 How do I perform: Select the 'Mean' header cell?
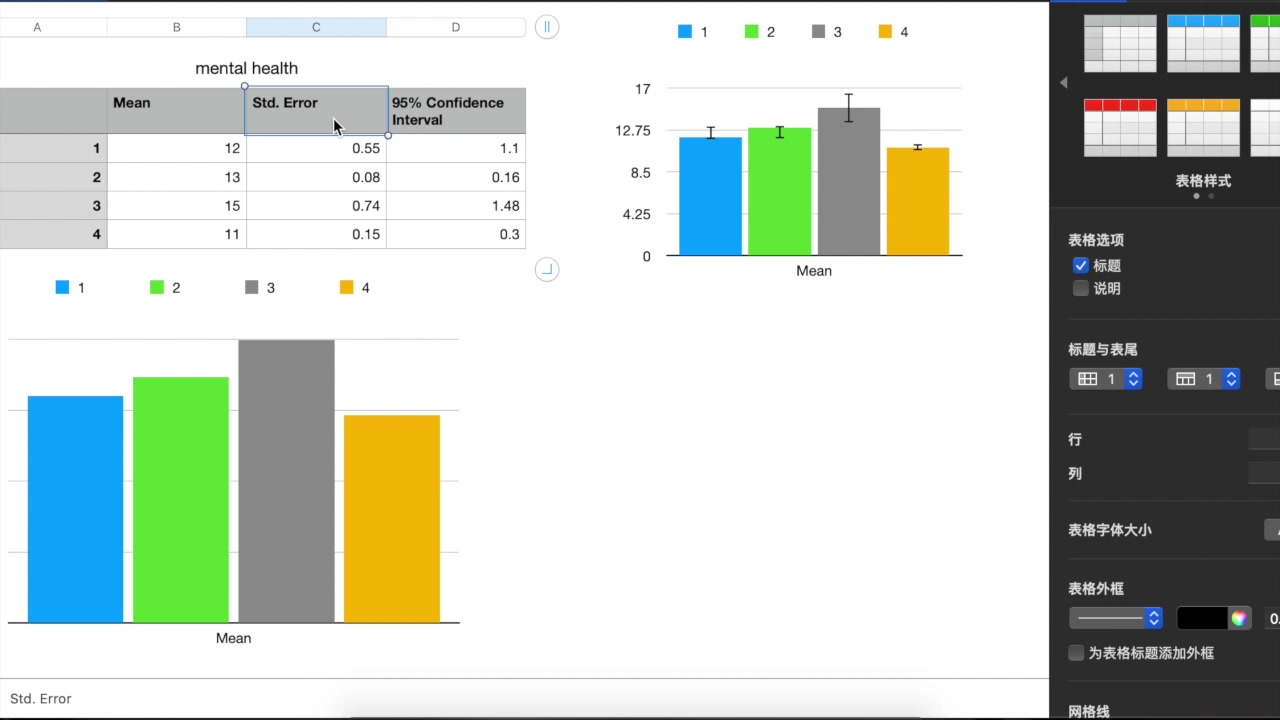click(x=177, y=111)
